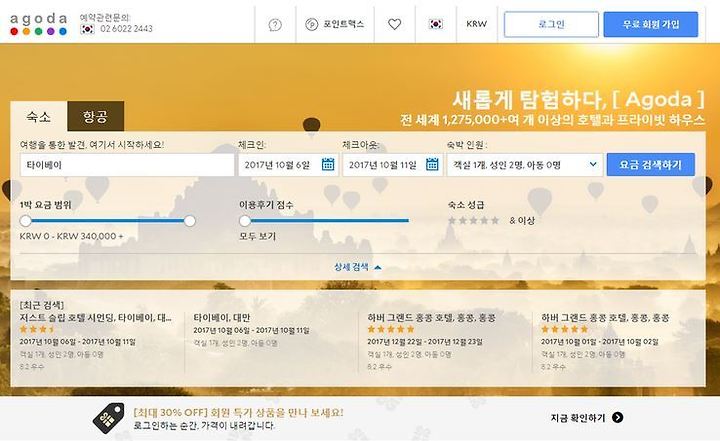Screen dimensions: 720x441
Task: Switch to the 항공 flights tab
Action: [x=96, y=116]
